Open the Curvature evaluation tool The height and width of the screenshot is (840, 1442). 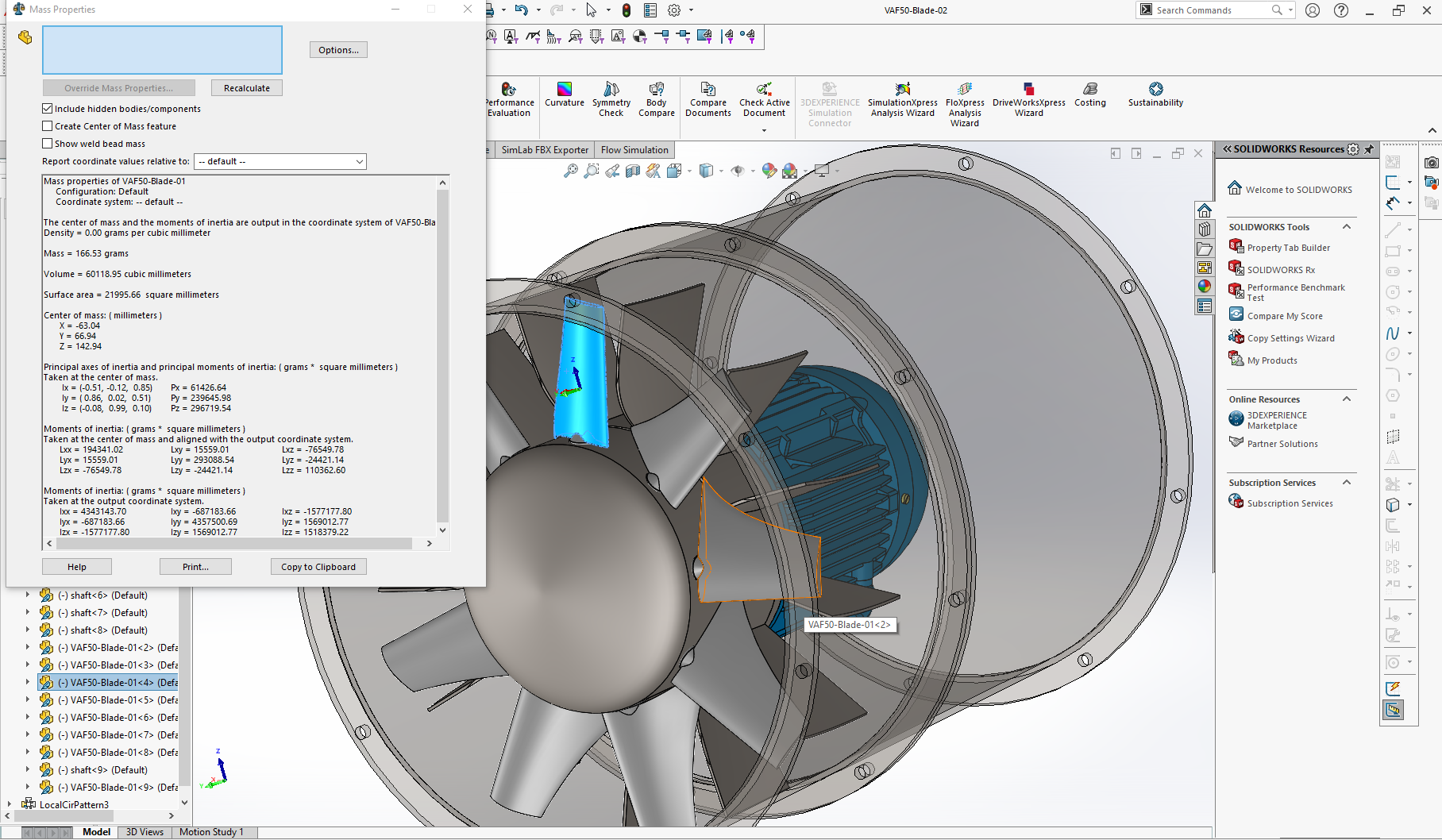click(565, 94)
